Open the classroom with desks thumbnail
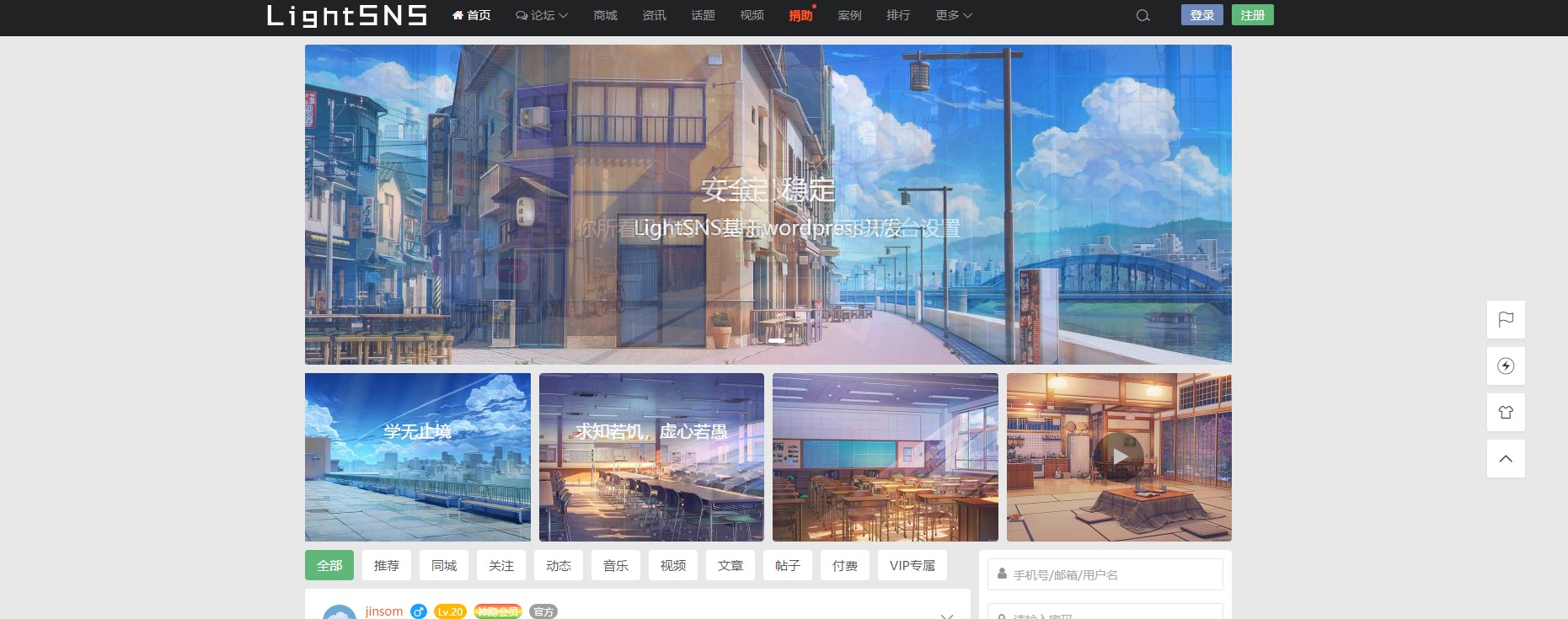This screenshot has height=619, width=1568. [886, 457]
